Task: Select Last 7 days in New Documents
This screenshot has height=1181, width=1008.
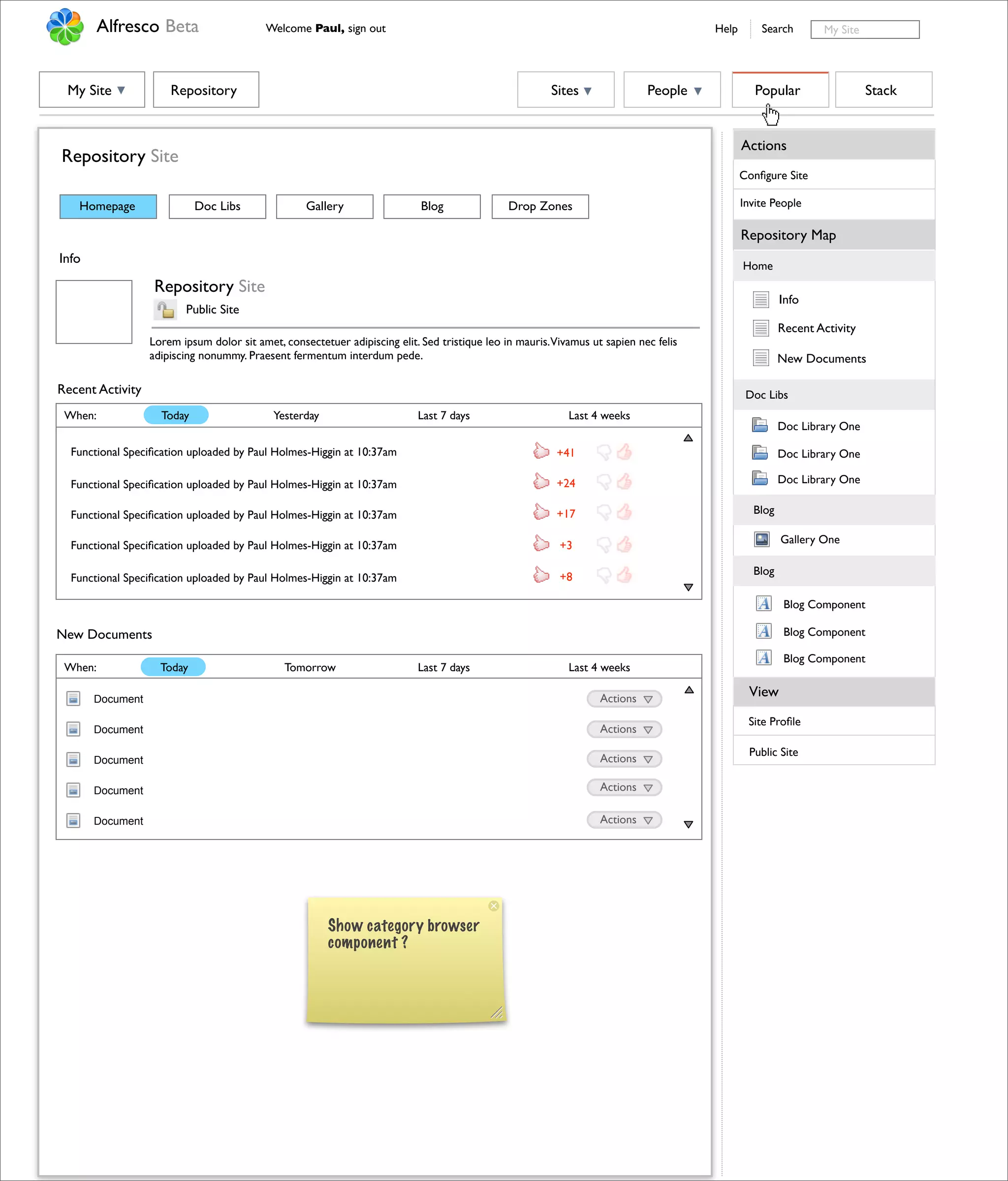Action: point(443,667)
